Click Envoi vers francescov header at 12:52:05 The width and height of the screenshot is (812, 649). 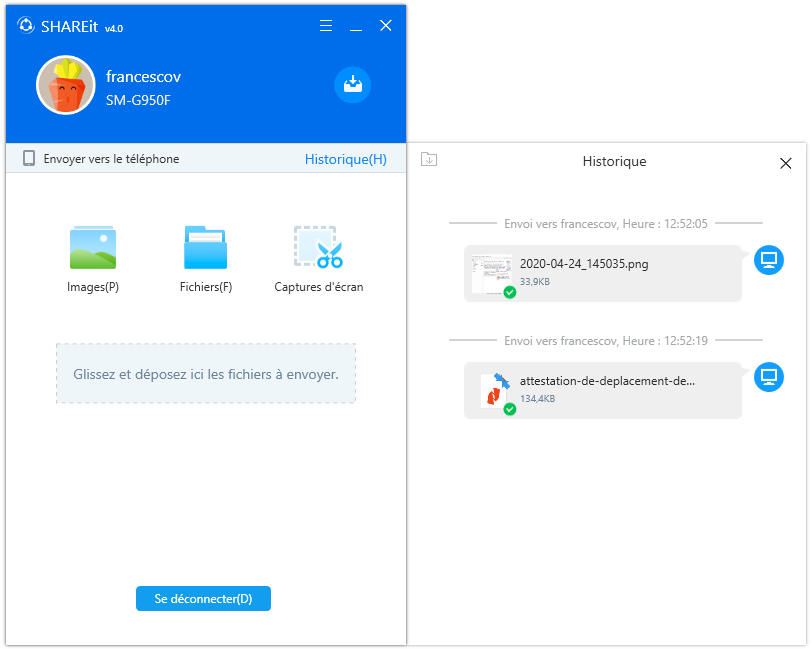605,224
